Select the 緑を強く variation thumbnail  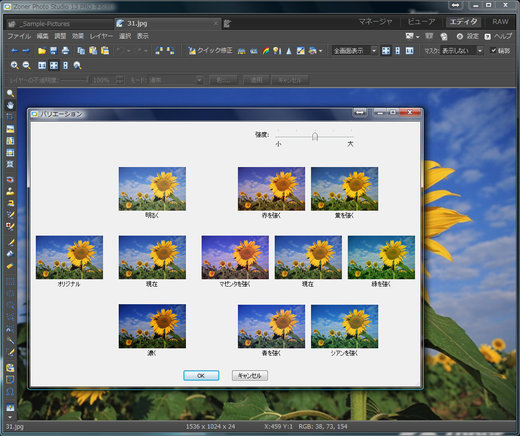pos(381,257)
